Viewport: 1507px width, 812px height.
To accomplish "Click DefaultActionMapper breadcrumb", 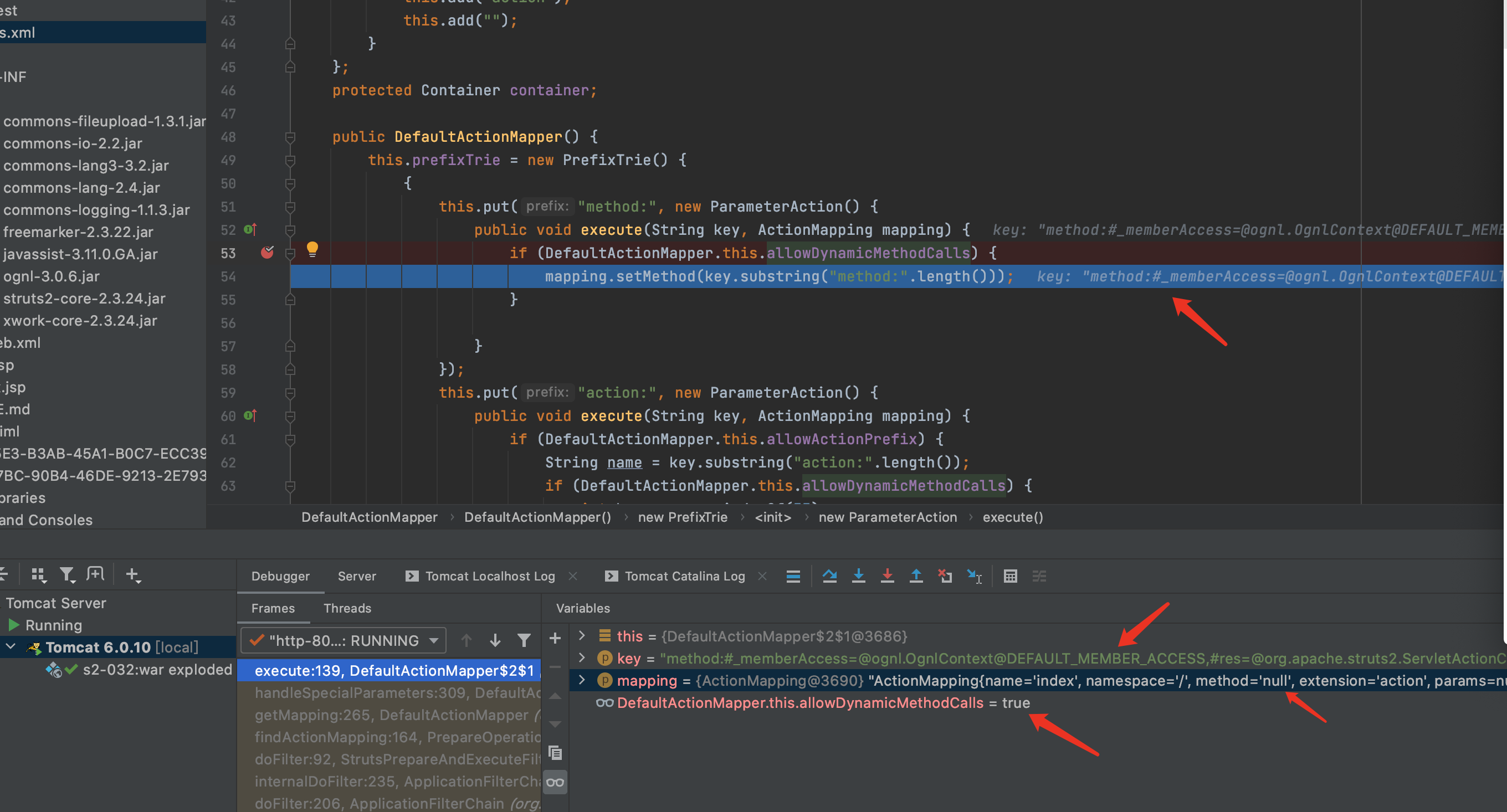I will 369,517.
